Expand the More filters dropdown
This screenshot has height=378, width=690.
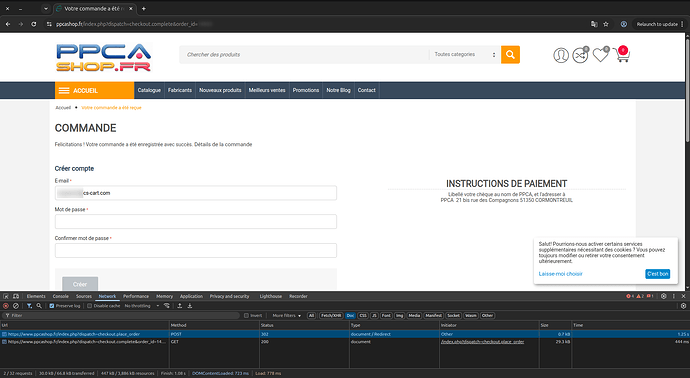pos(286,316)
